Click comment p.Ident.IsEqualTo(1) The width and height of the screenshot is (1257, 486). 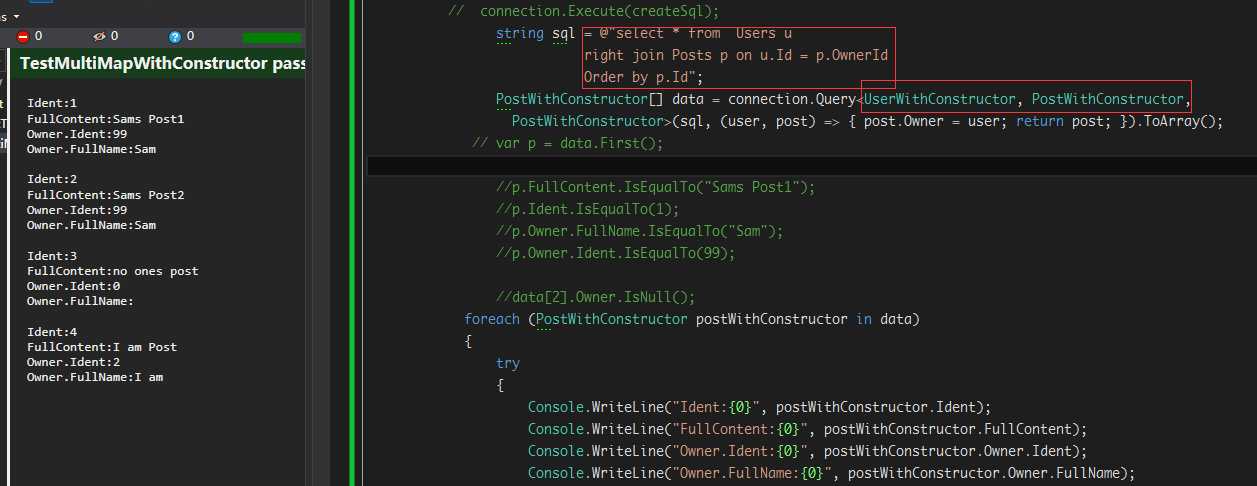pos(588,209)
